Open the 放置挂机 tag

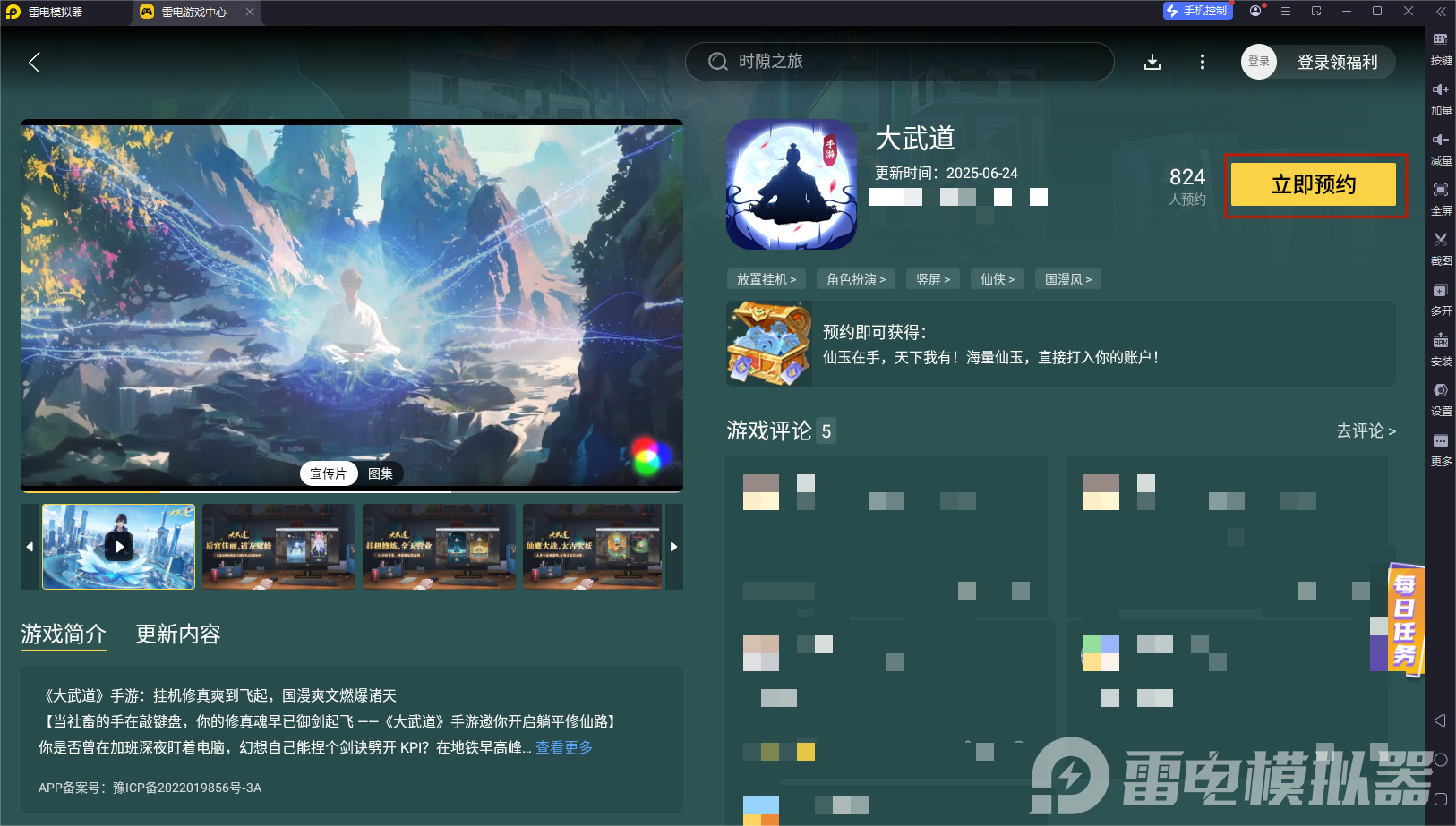[x=767, y=279]
